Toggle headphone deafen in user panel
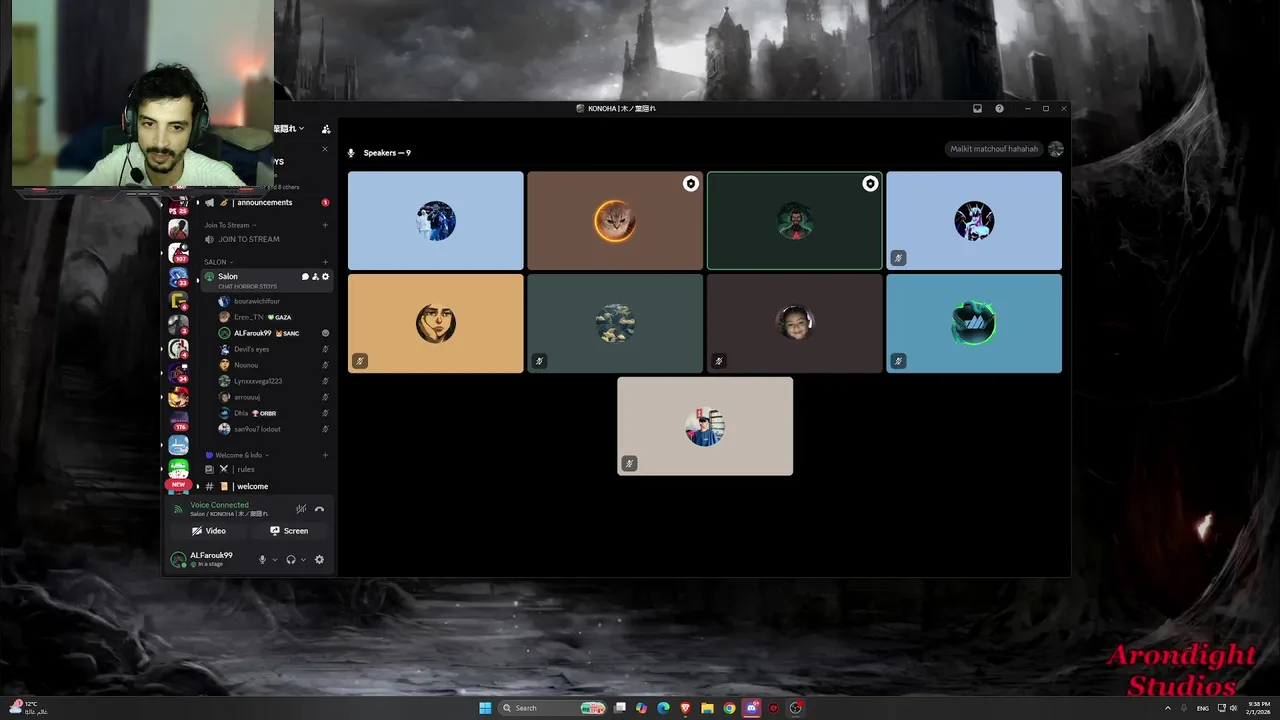The image size is (1280, 720). tap(291, 559)
